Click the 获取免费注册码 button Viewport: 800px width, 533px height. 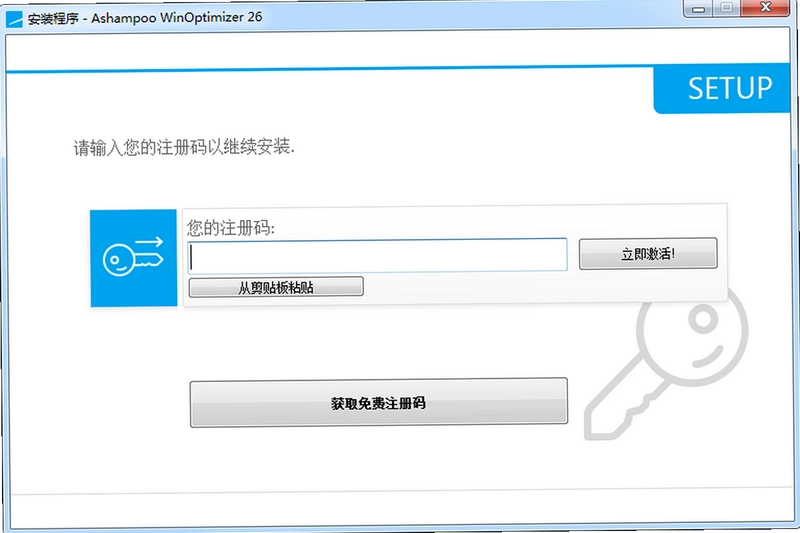[x=379, y=403]
